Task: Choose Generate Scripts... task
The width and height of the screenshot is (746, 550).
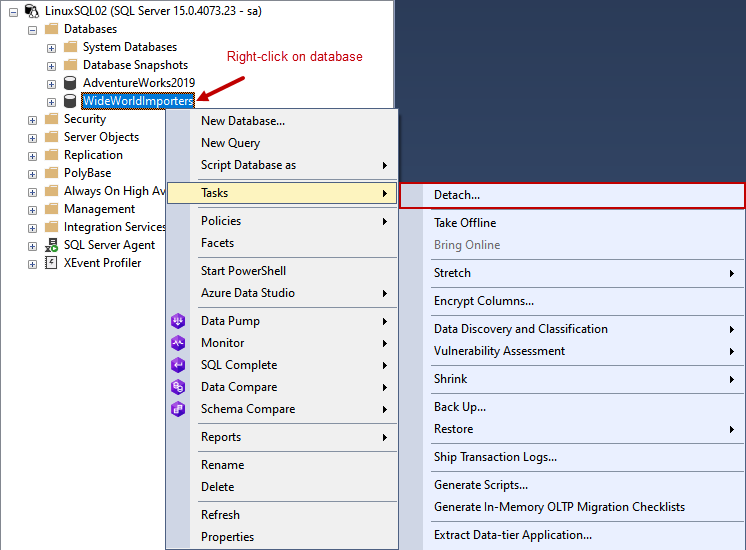Action: (x=572, y=485)
